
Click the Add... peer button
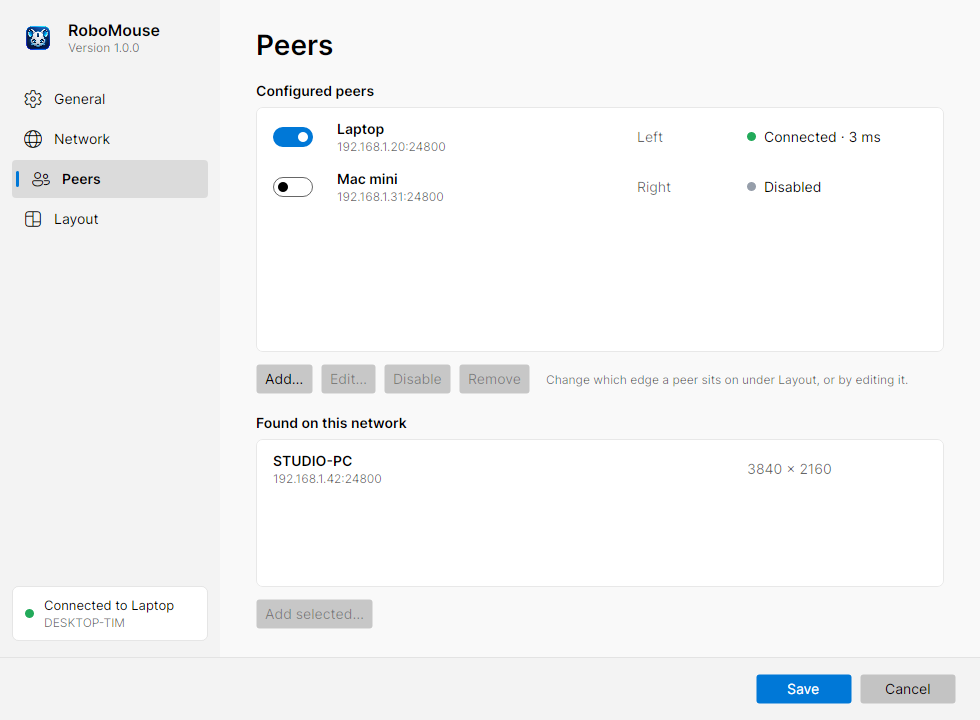click(x=284, y=379)
